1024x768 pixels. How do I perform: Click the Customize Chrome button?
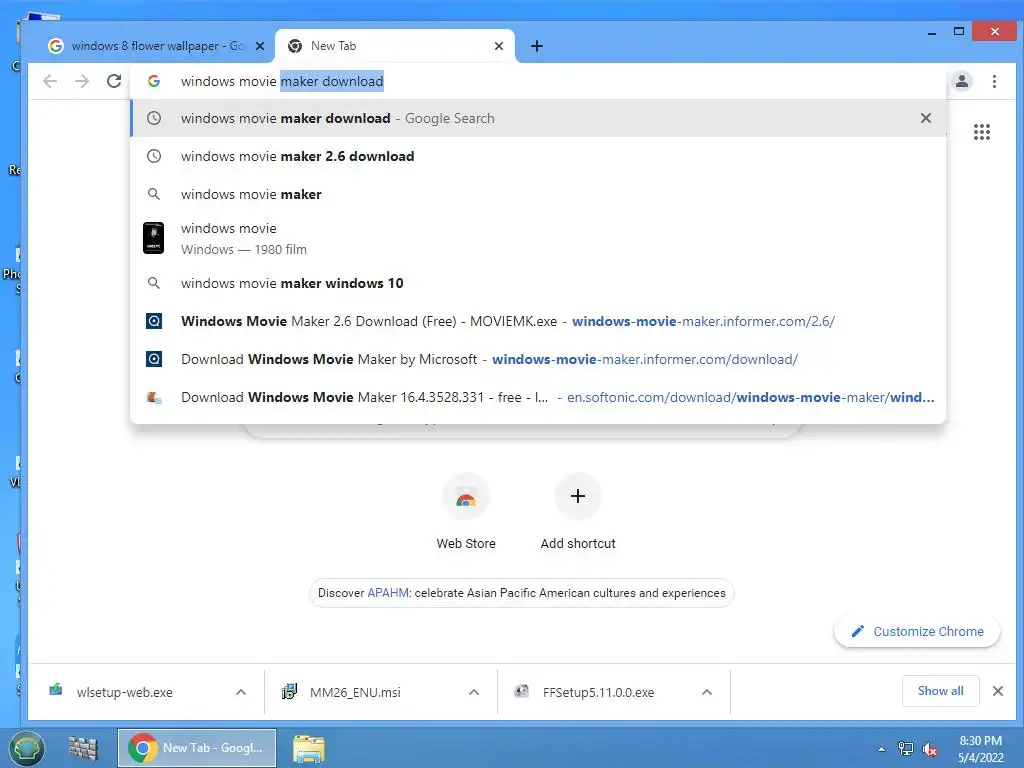point(917,632)
